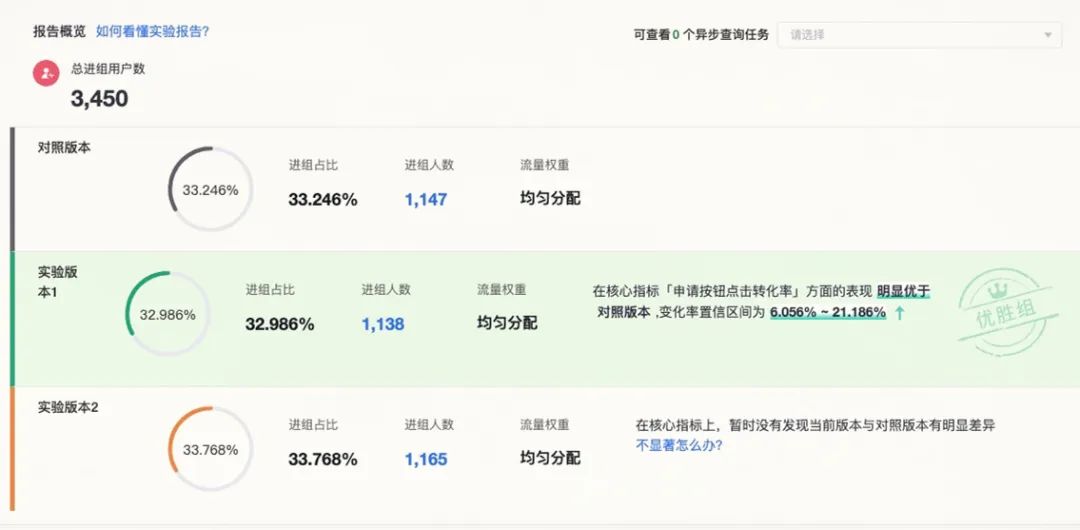Click the control version 33.246% ring chart
The height and width of the screenshot is (530, 1080).
click(210, 190)
